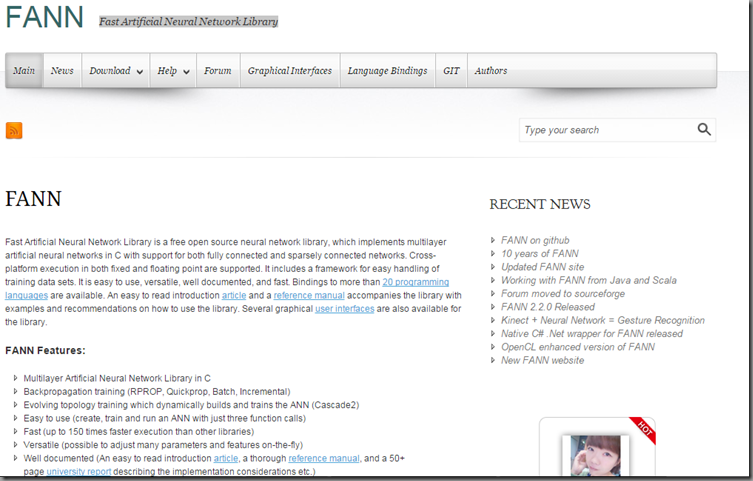753x481 pixels.
Task: Open 'Kinect + Neural Network = Gesture Recognition'
Action: (x=603, y=320)
